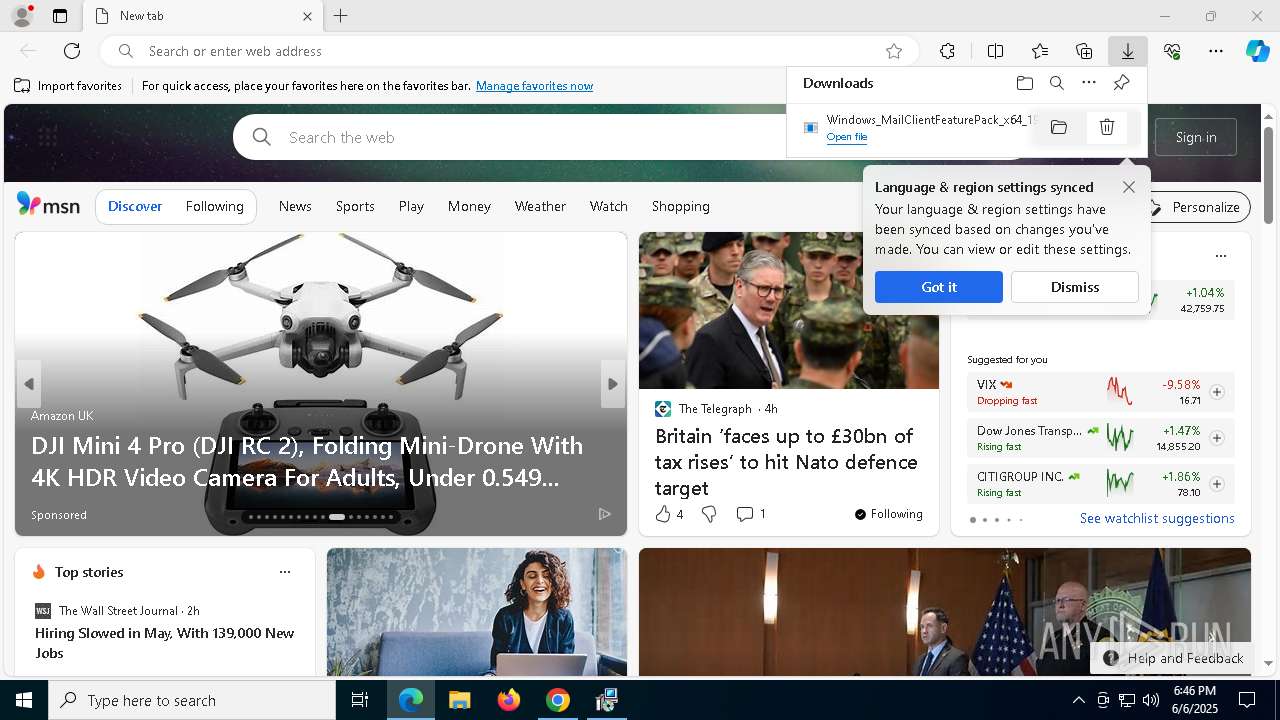Click Sign in button

coord(1196,137)
